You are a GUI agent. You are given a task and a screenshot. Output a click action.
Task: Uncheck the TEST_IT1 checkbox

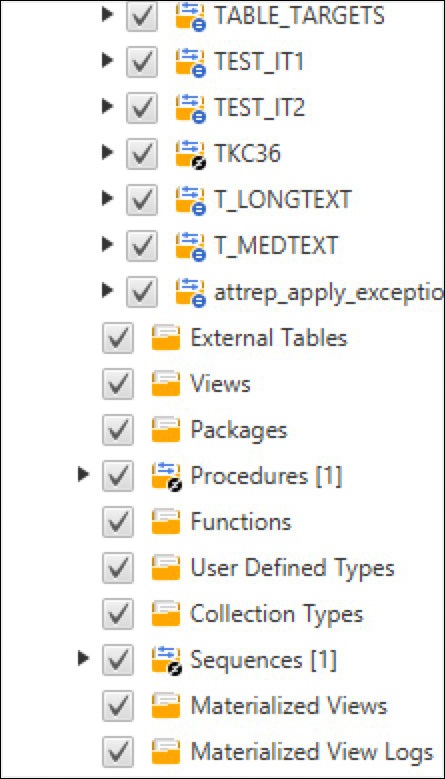(142, 62)
